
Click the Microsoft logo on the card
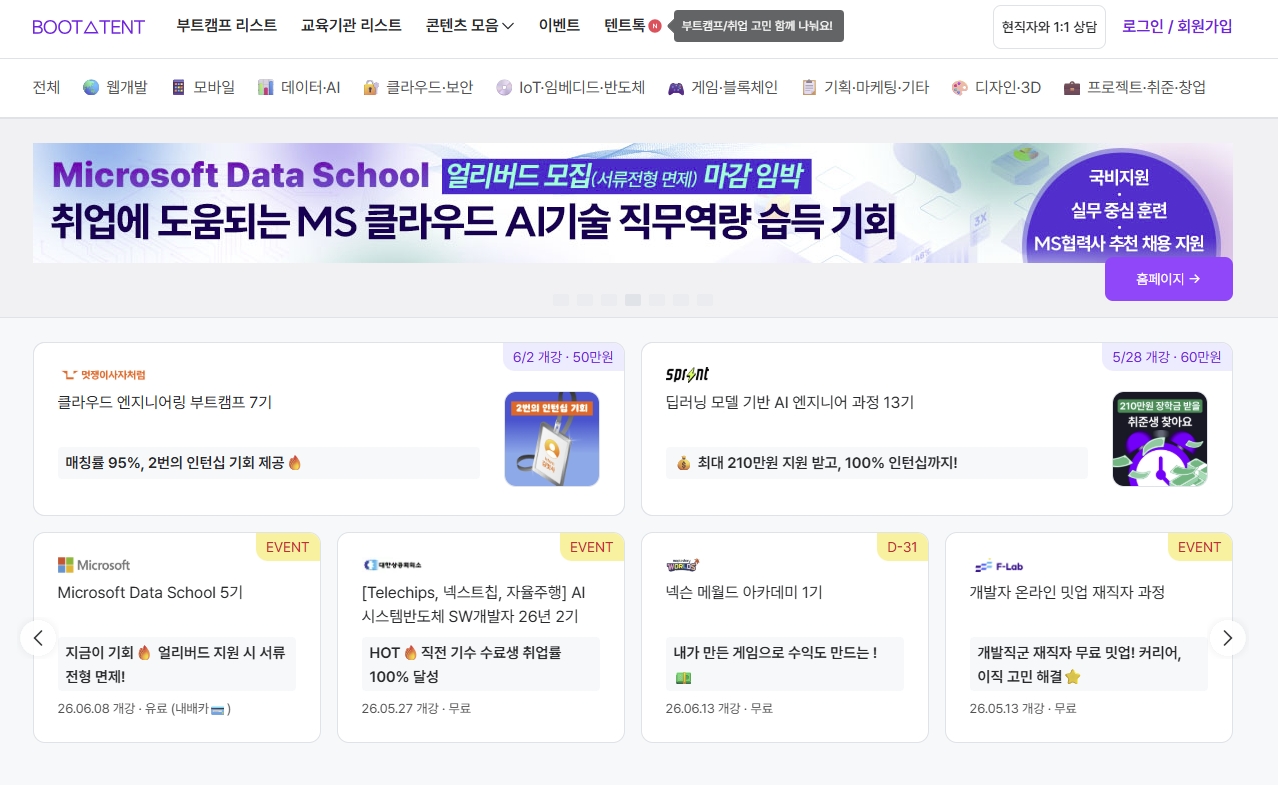pyautogui.click(x=94, y=565)
